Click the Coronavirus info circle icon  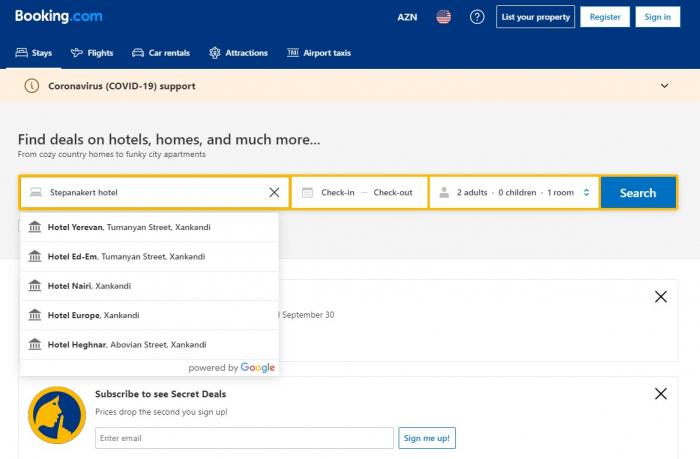(x=32, y=86)
